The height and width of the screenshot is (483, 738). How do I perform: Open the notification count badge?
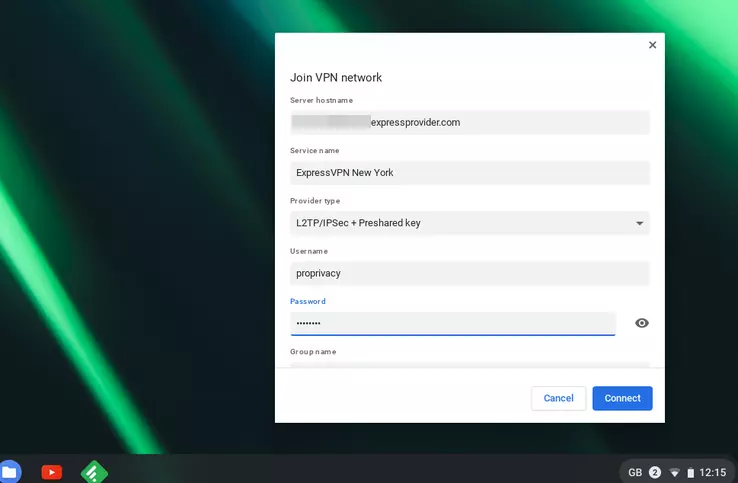click(x=655, y=472)
